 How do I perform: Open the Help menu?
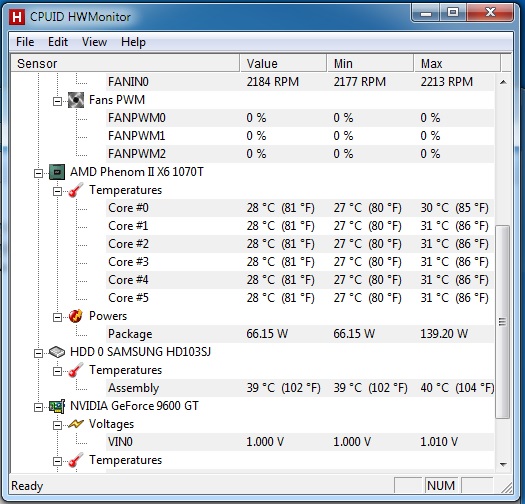[133, 42]
